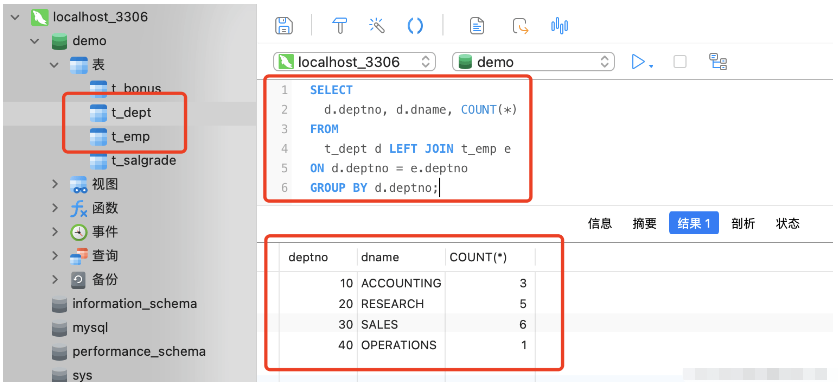Click the 查询 query icon
This screenshot has width=838, height=382.
79,256
